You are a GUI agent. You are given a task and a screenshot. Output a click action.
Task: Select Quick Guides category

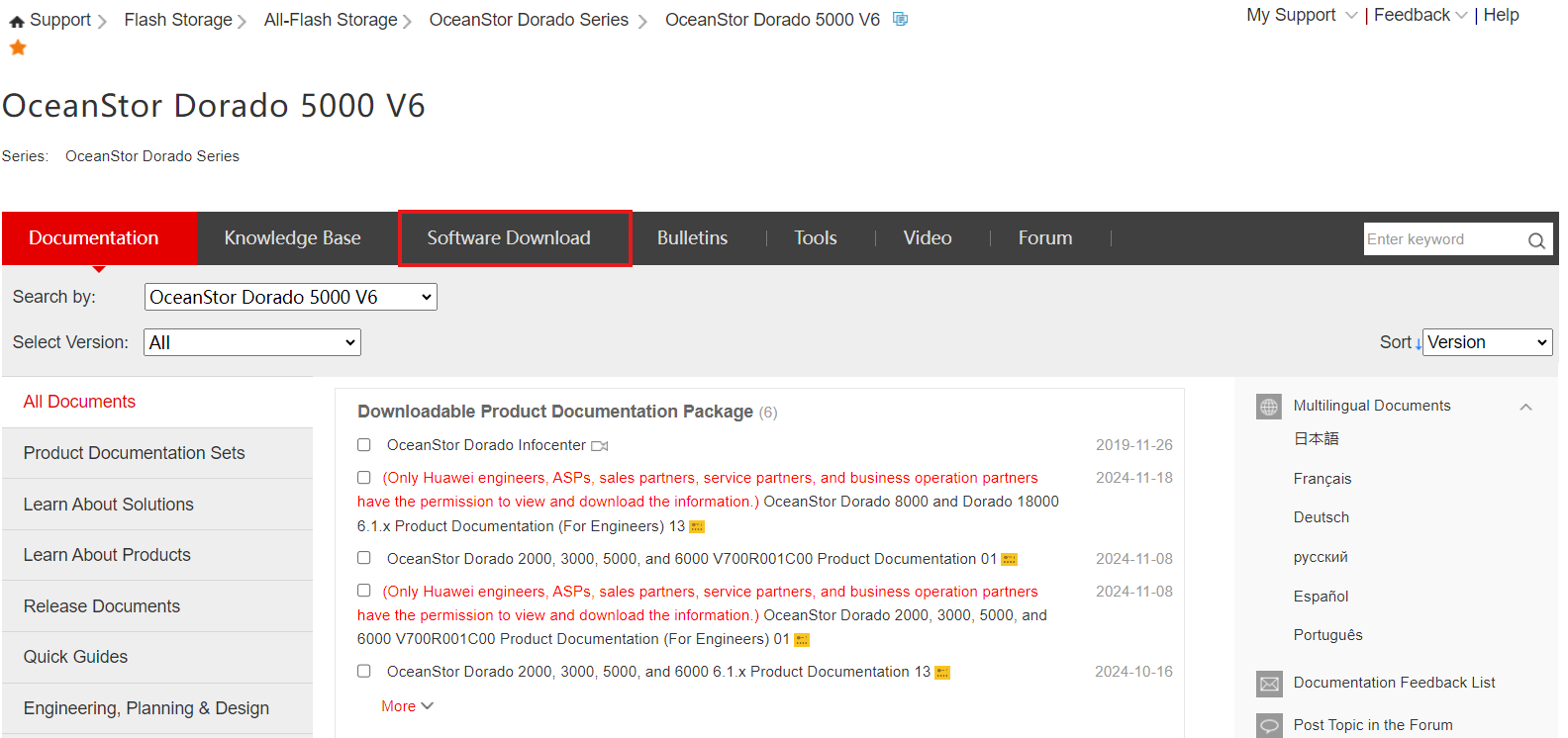coord(157,657)
